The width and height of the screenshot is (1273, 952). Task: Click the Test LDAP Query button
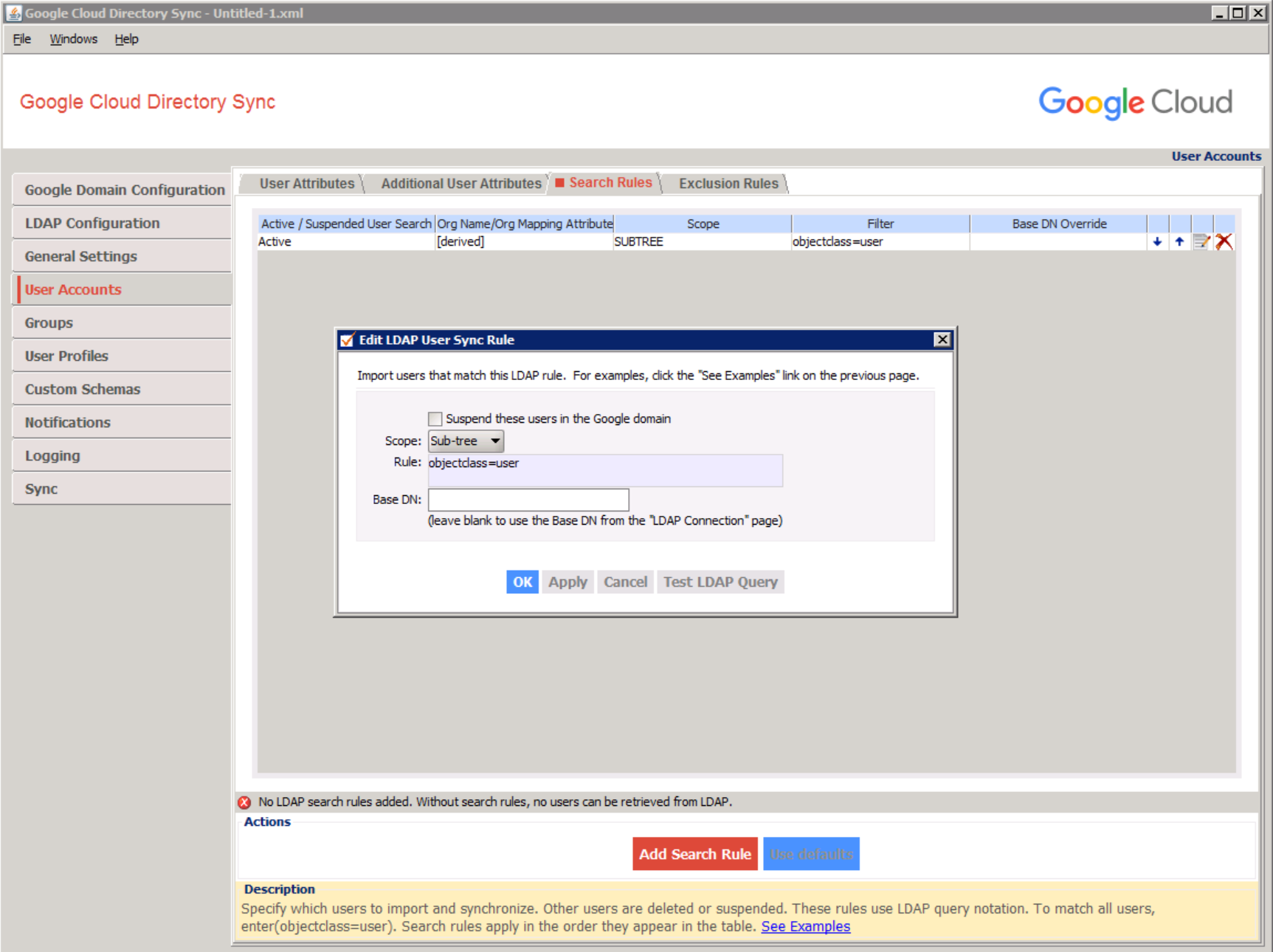point(720,582)
